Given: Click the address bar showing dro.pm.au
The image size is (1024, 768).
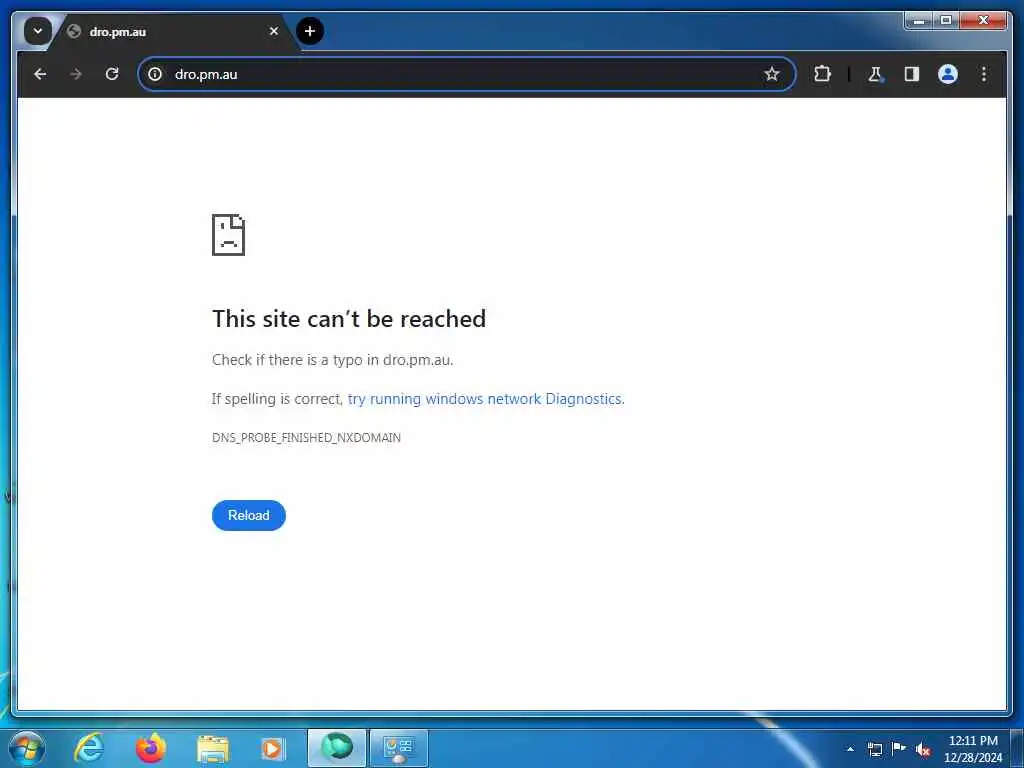Looking at the screenshot, I should click(466, 74).
